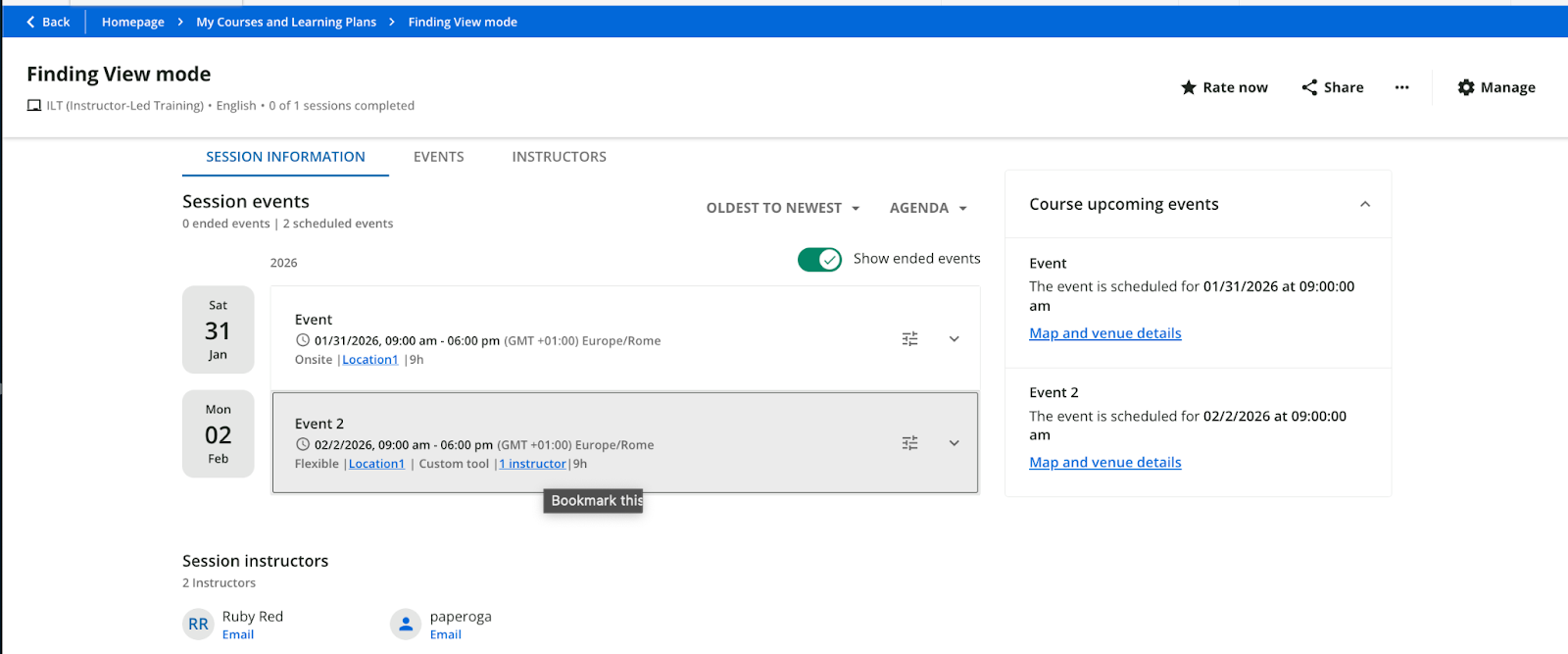This screenshot has width=1568, height=654.
Task: Open the Oldest to Newest sort dropdown
Action: [x=782, y=208]
